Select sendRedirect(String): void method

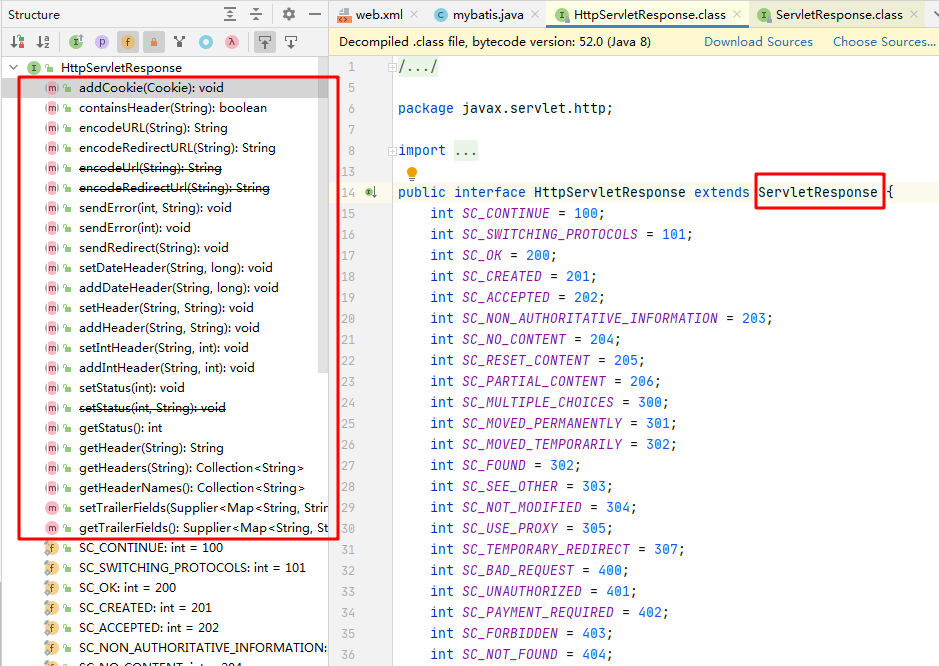(x=154, y=248)
